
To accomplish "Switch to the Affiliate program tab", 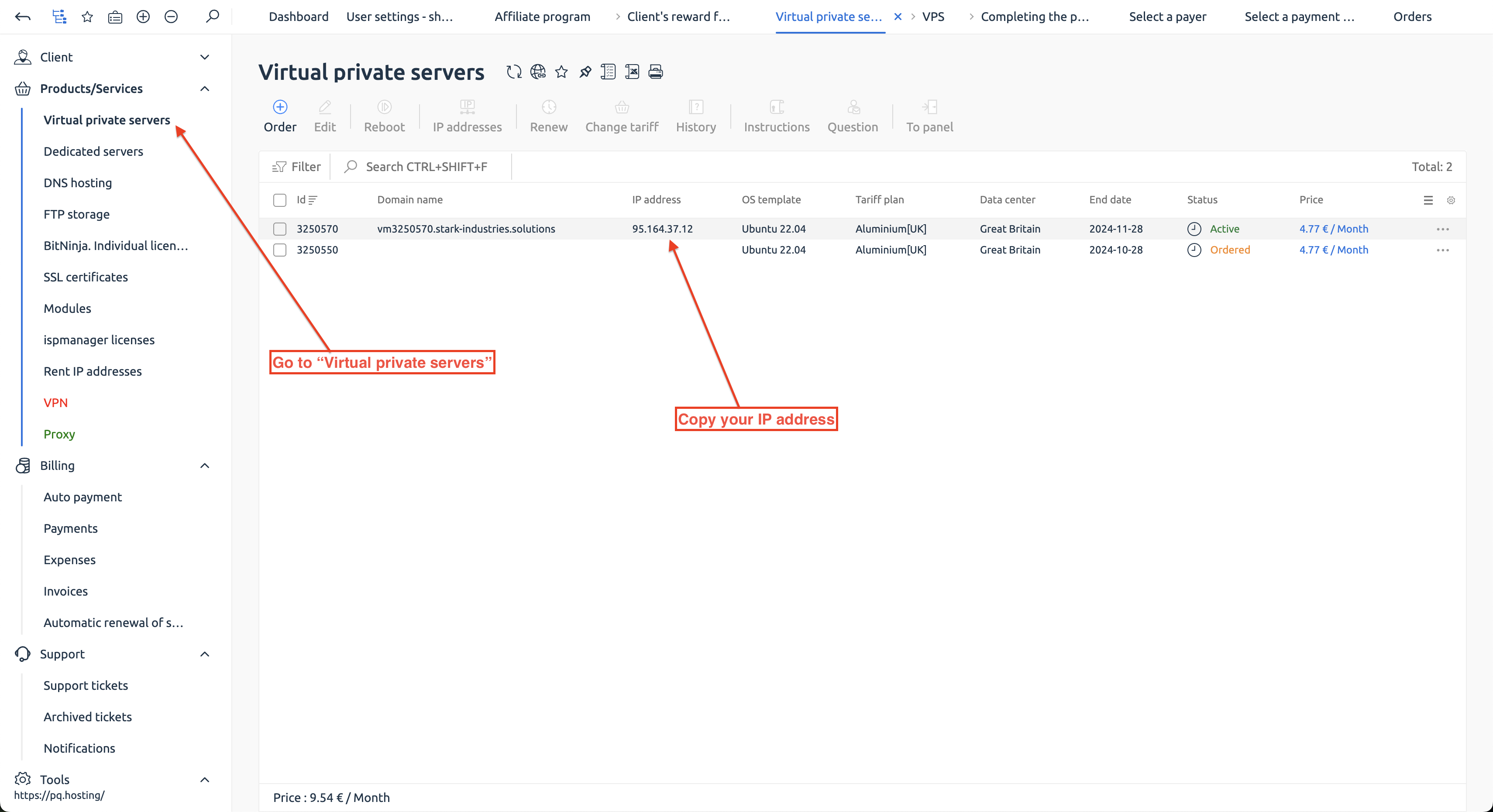I will pos(543,17).
